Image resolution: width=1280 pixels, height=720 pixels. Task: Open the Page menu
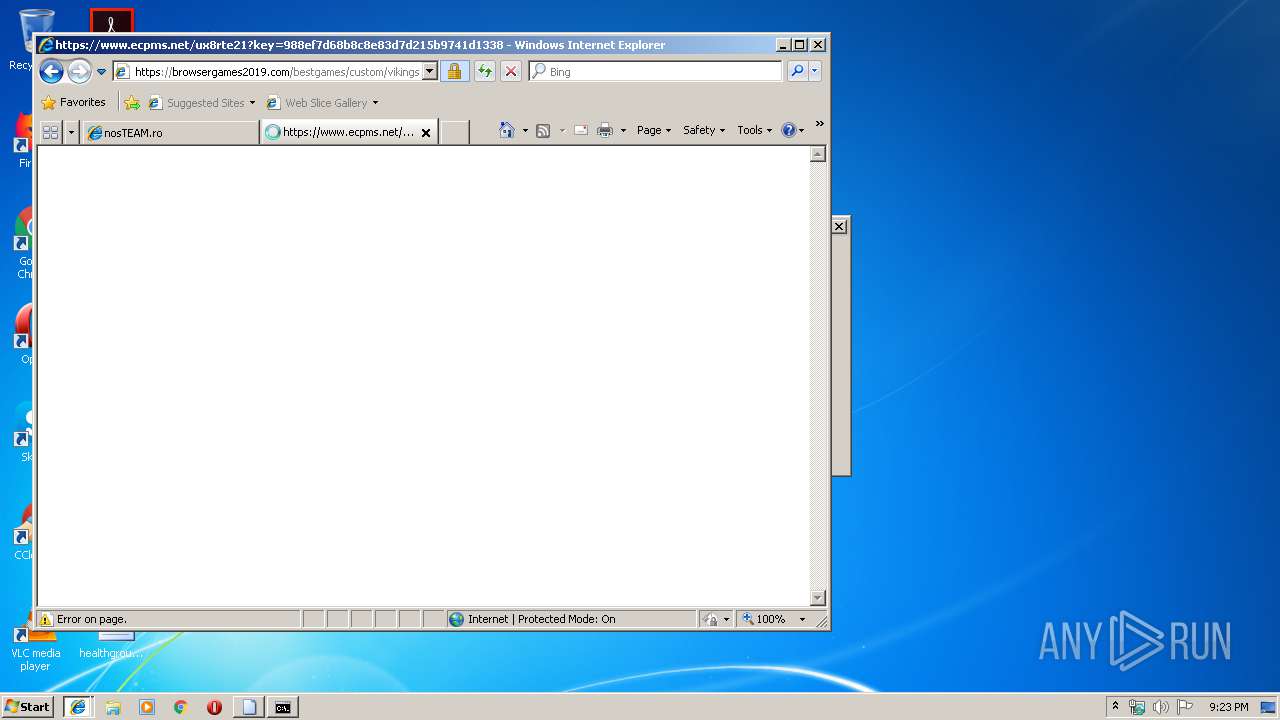pyautogui.click(x=654, y=130)
